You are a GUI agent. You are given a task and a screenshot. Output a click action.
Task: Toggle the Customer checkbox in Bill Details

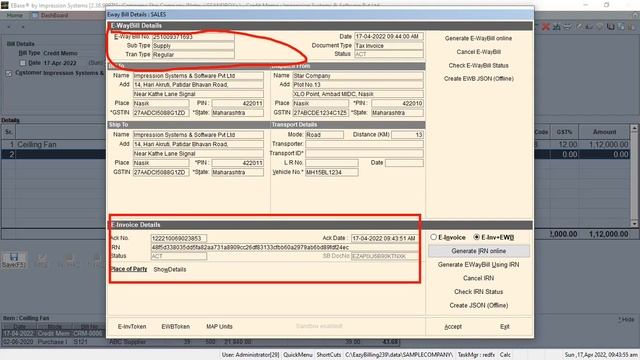pos(9,73)
